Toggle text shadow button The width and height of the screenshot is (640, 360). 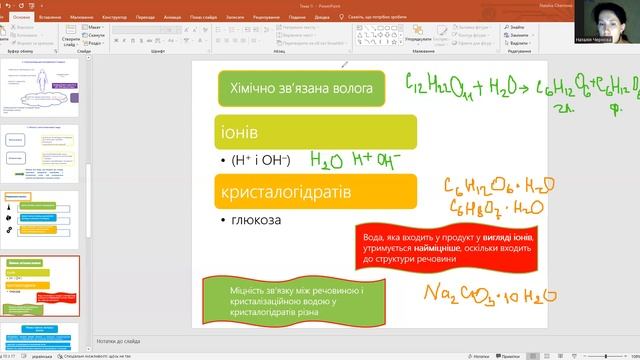point(141,41)
